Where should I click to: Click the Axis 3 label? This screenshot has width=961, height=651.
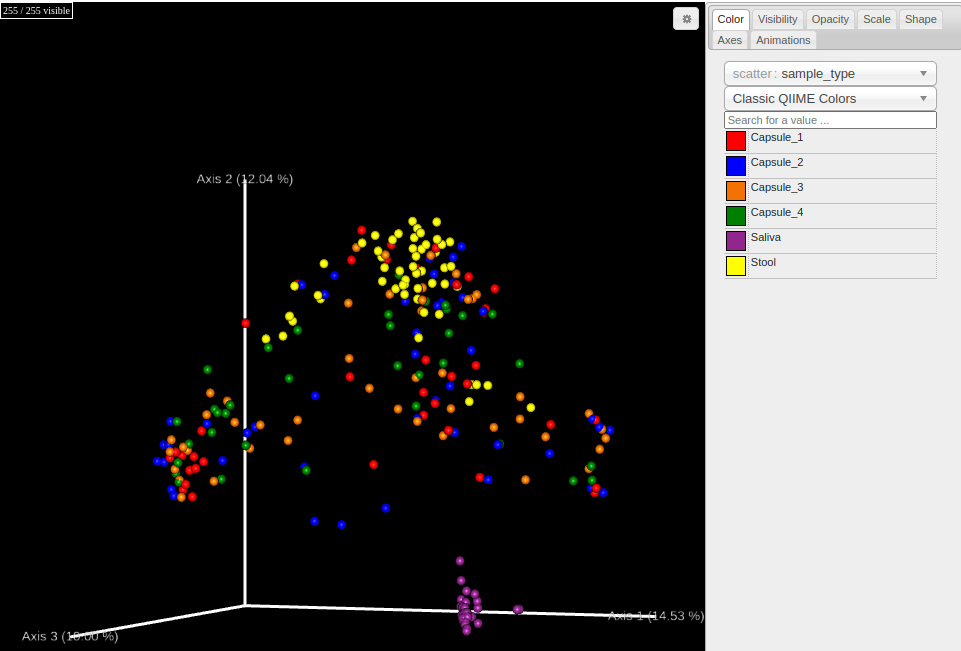(x=70, y=636)
